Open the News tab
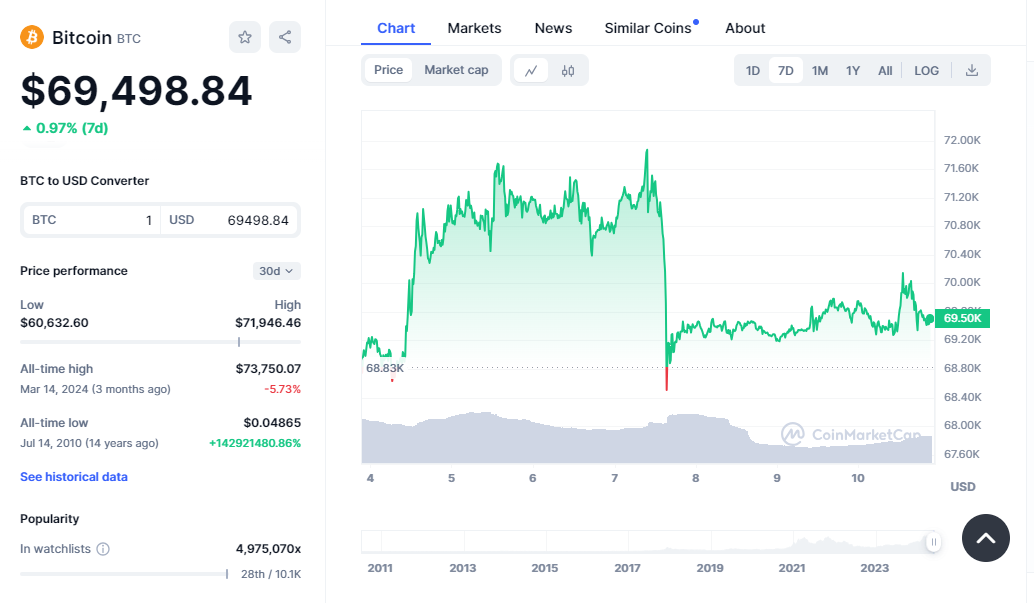 553,28
